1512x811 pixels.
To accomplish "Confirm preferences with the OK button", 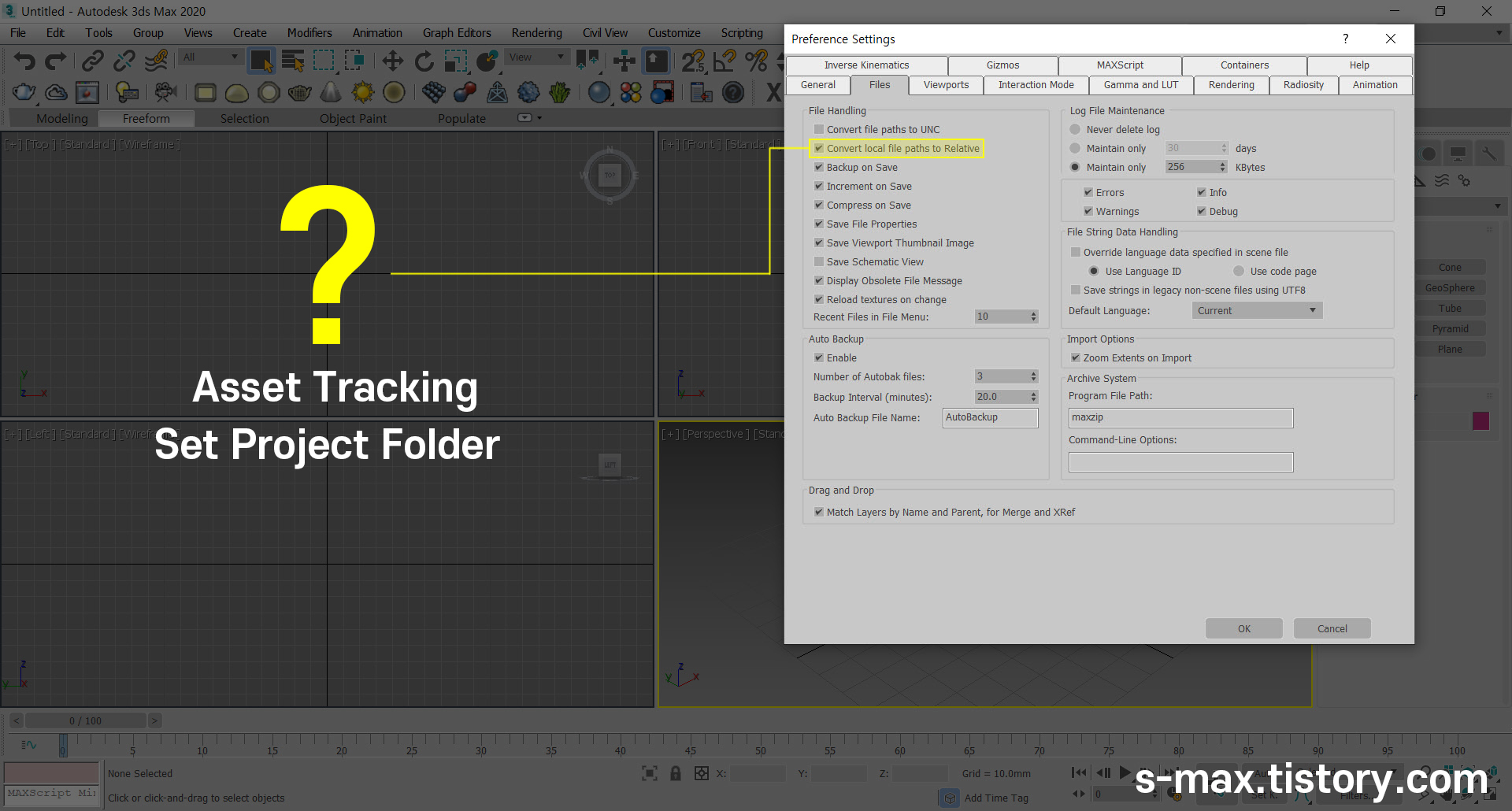I will (1243, 628).
